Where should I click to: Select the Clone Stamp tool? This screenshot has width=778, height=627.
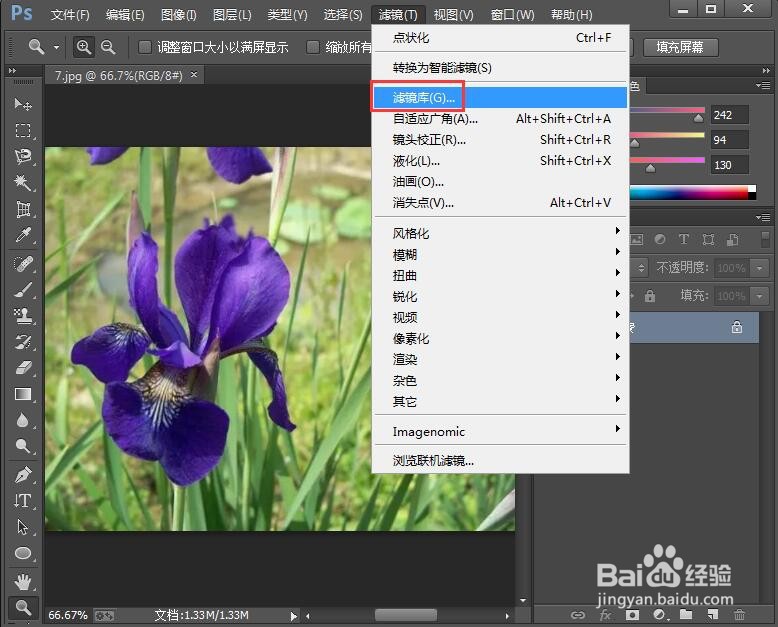[x=23, y=316]
